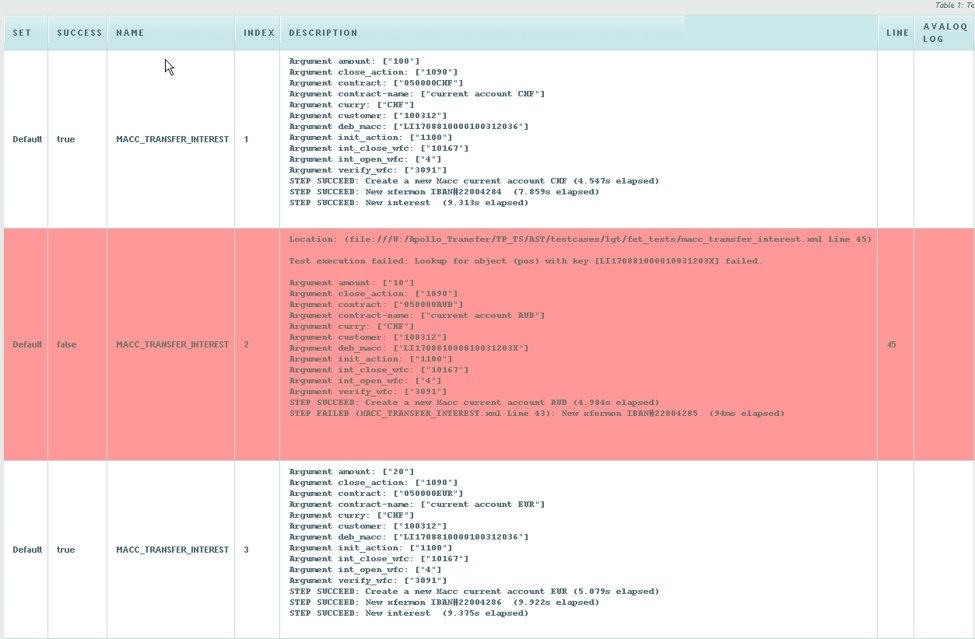Click contract-name 'current account CHF' argument line
The width and height of the screenshot is (975, 639).
[x=417, y=94]
